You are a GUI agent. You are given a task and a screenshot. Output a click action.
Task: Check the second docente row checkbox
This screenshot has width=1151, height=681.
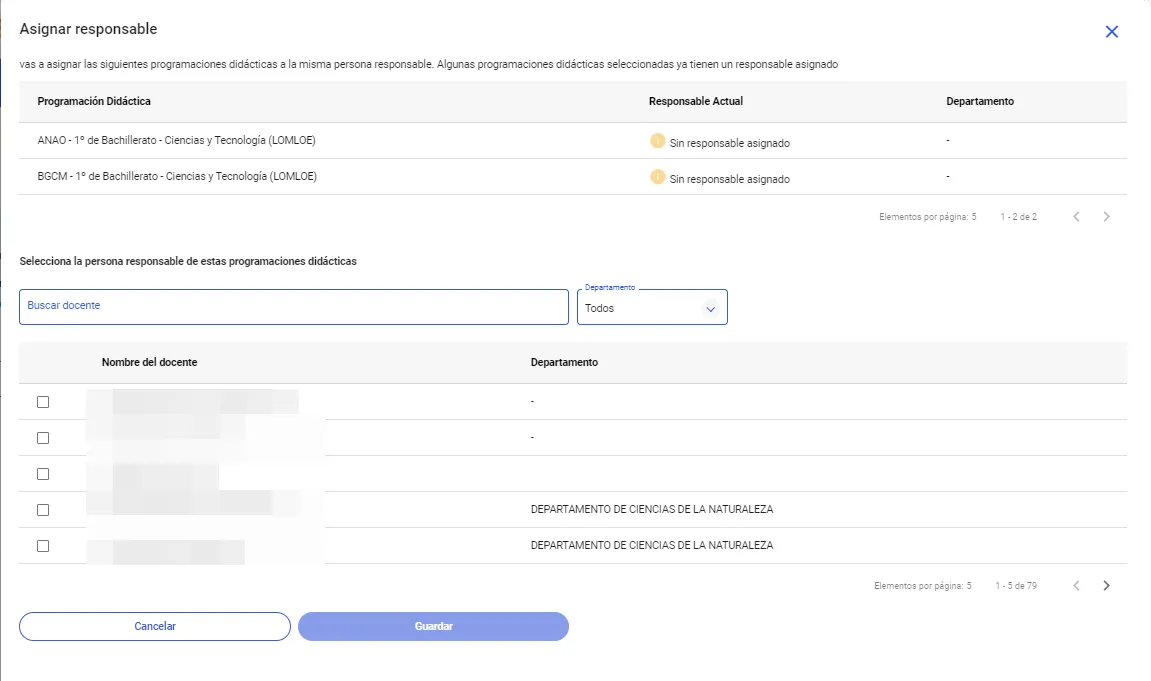[41, 437]
